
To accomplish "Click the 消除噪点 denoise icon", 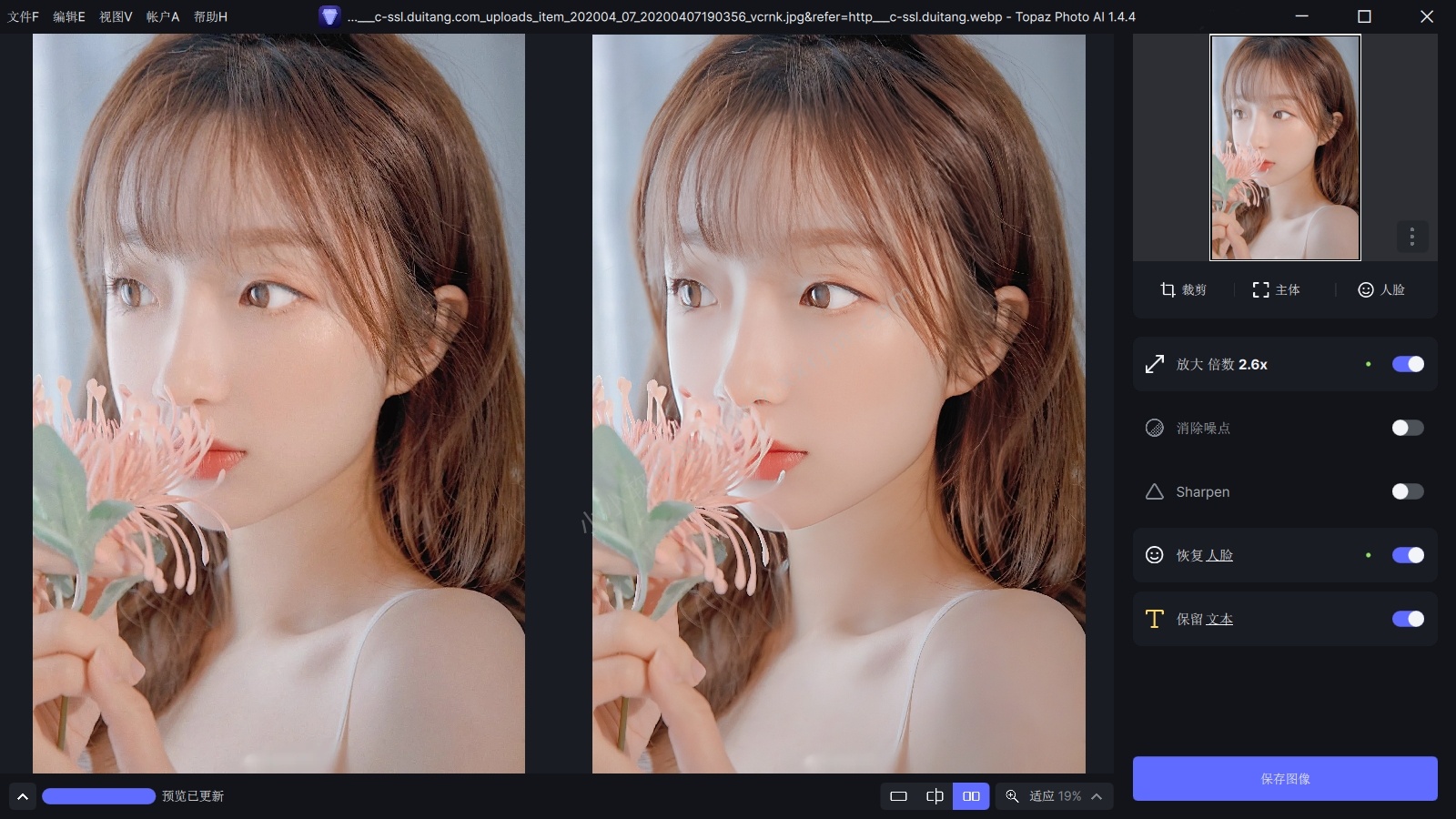I will [1154, 428].
